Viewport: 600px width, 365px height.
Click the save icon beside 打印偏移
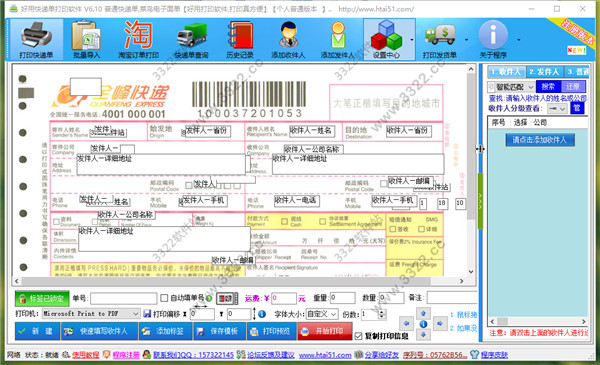click(147, 314)
